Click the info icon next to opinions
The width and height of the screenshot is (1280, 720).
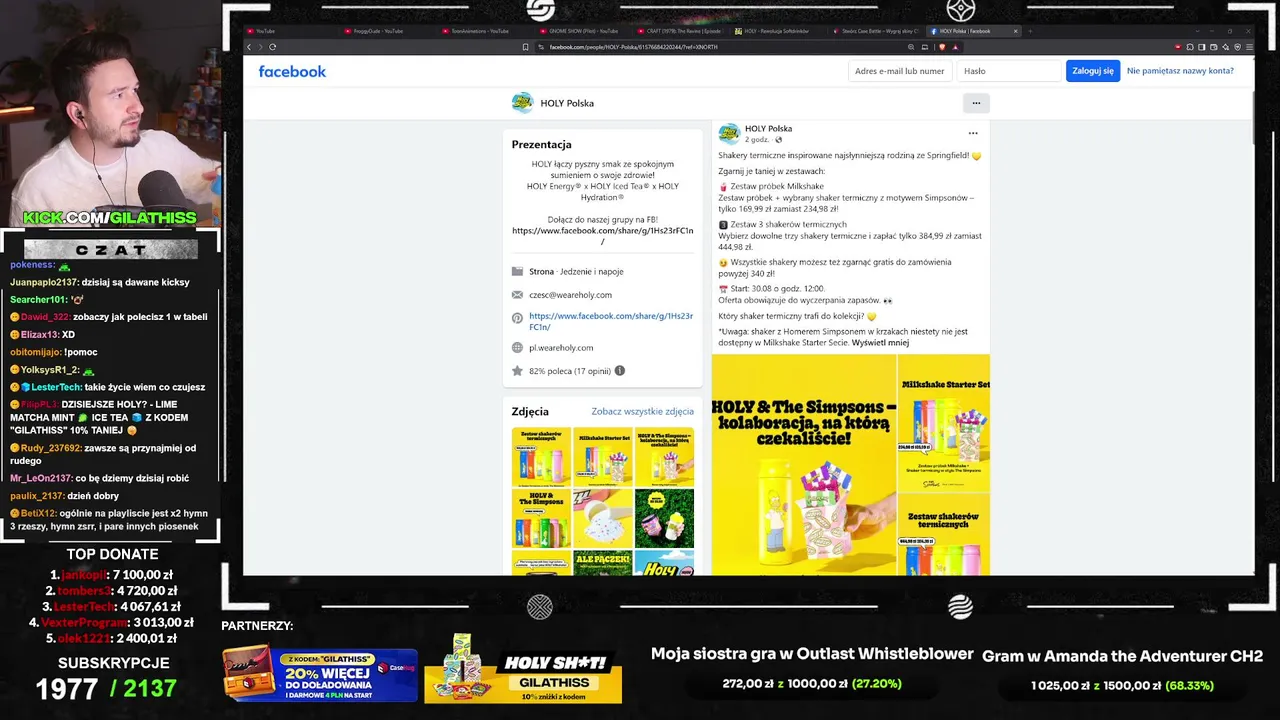(620, 371)
